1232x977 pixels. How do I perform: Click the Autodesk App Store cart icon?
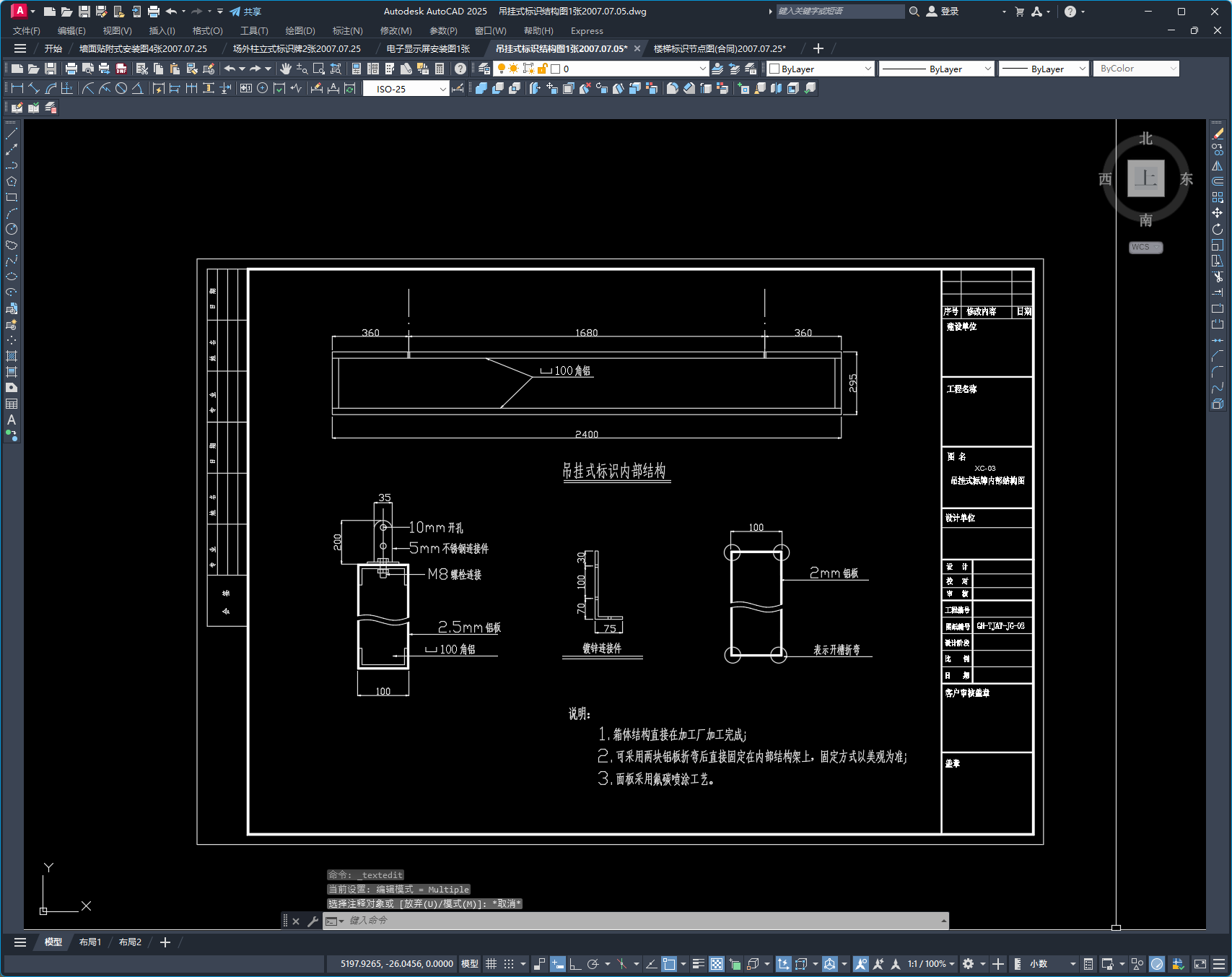coord(1019,12)
